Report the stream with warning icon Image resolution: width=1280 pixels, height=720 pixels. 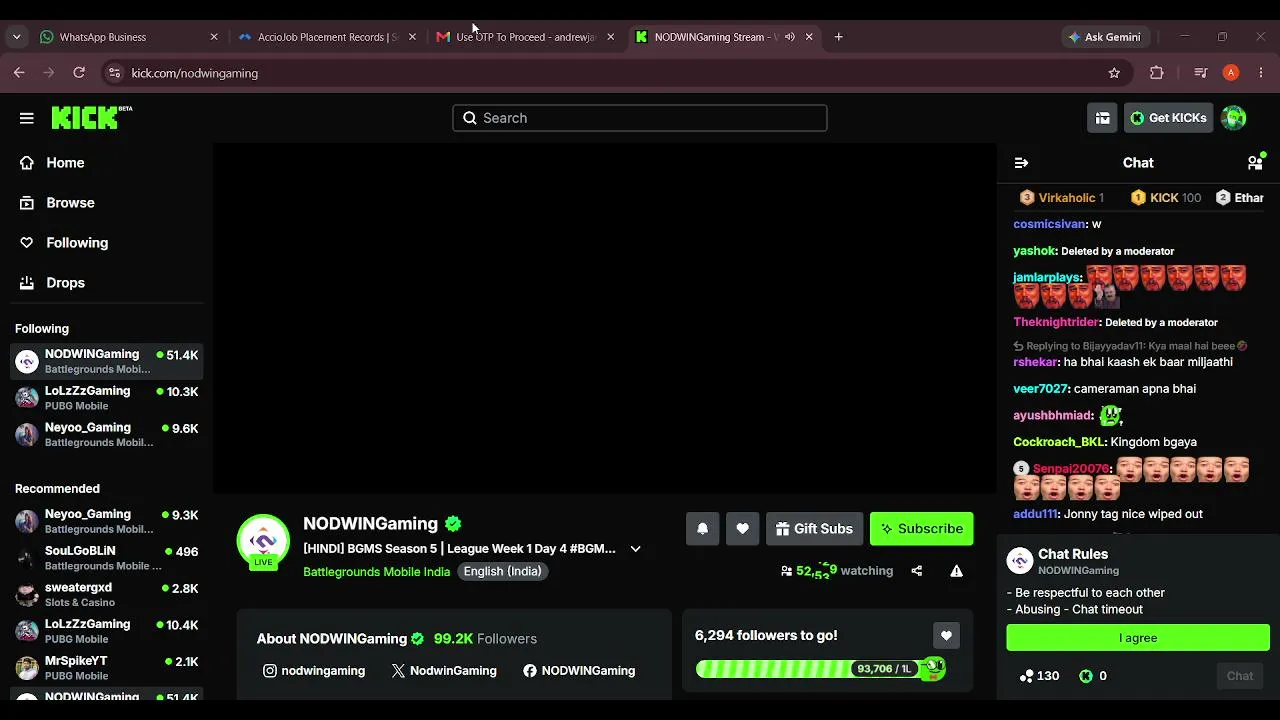point(956,571)
